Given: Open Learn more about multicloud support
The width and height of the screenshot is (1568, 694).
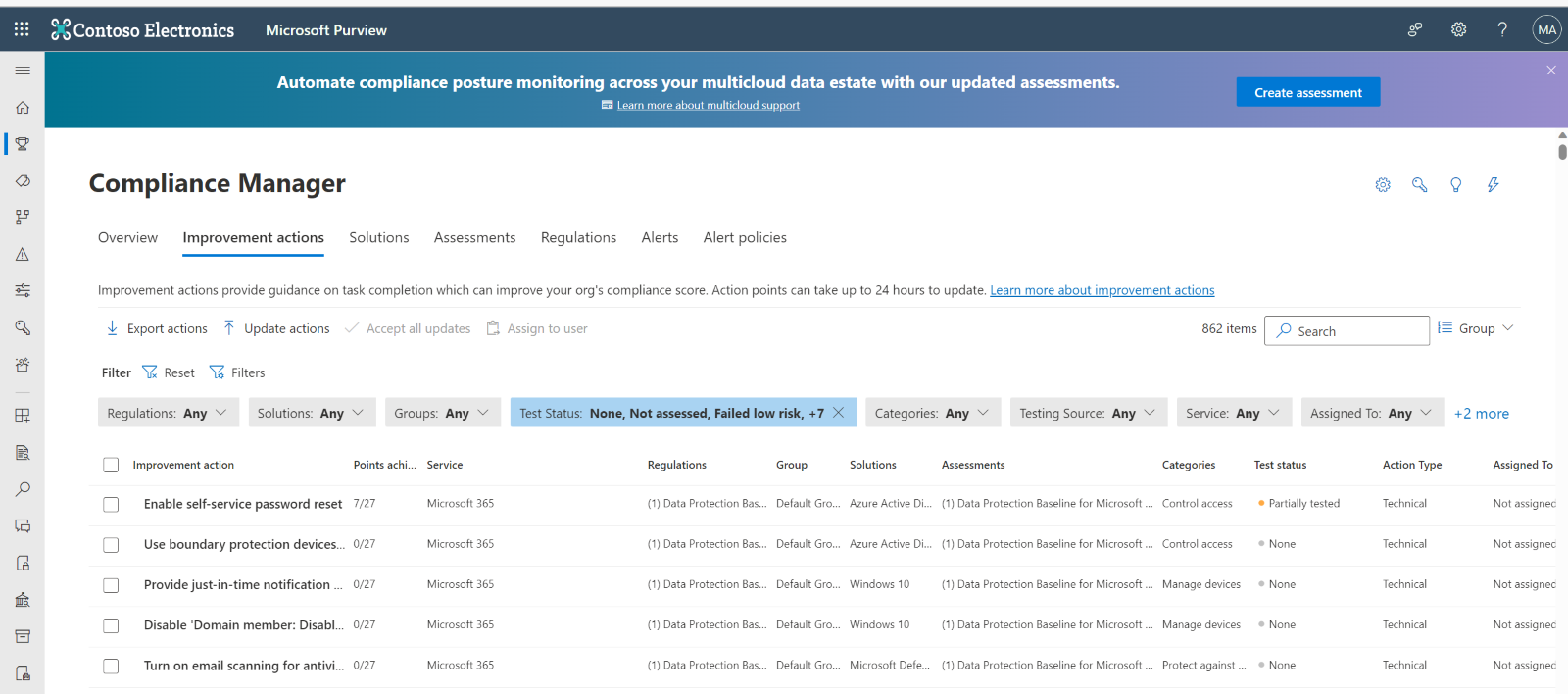Looking at the screenshot, I should [708, 105].
